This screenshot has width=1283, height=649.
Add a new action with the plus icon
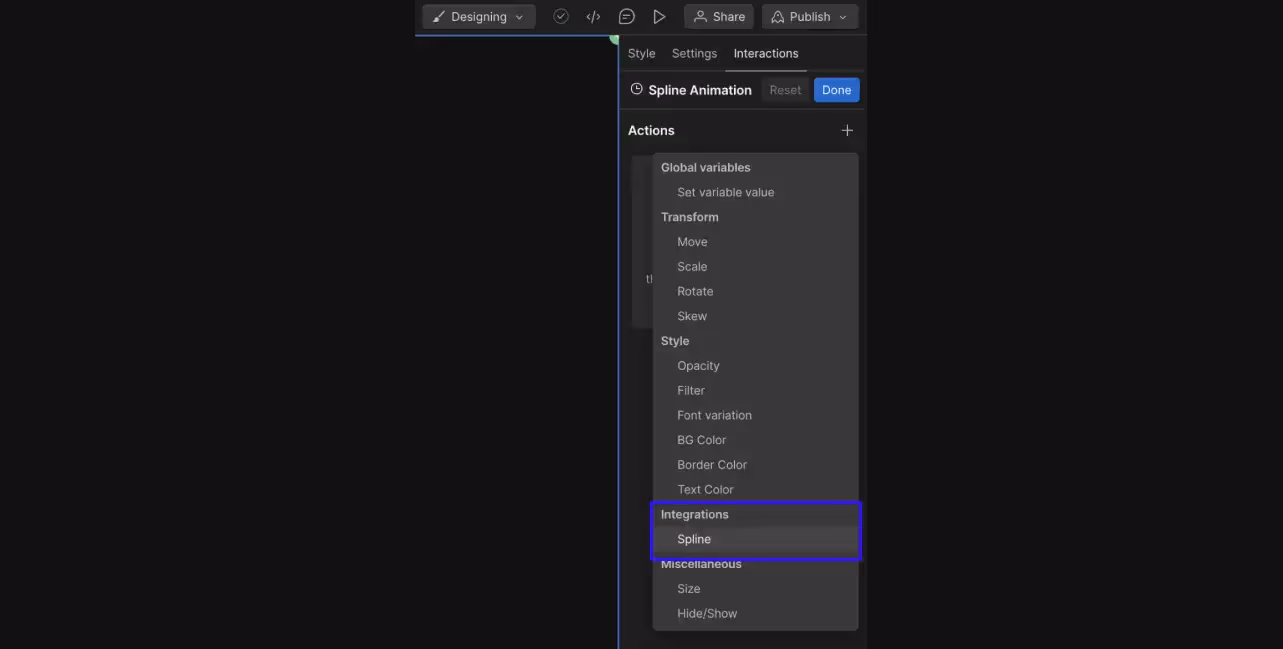(847, 130)
